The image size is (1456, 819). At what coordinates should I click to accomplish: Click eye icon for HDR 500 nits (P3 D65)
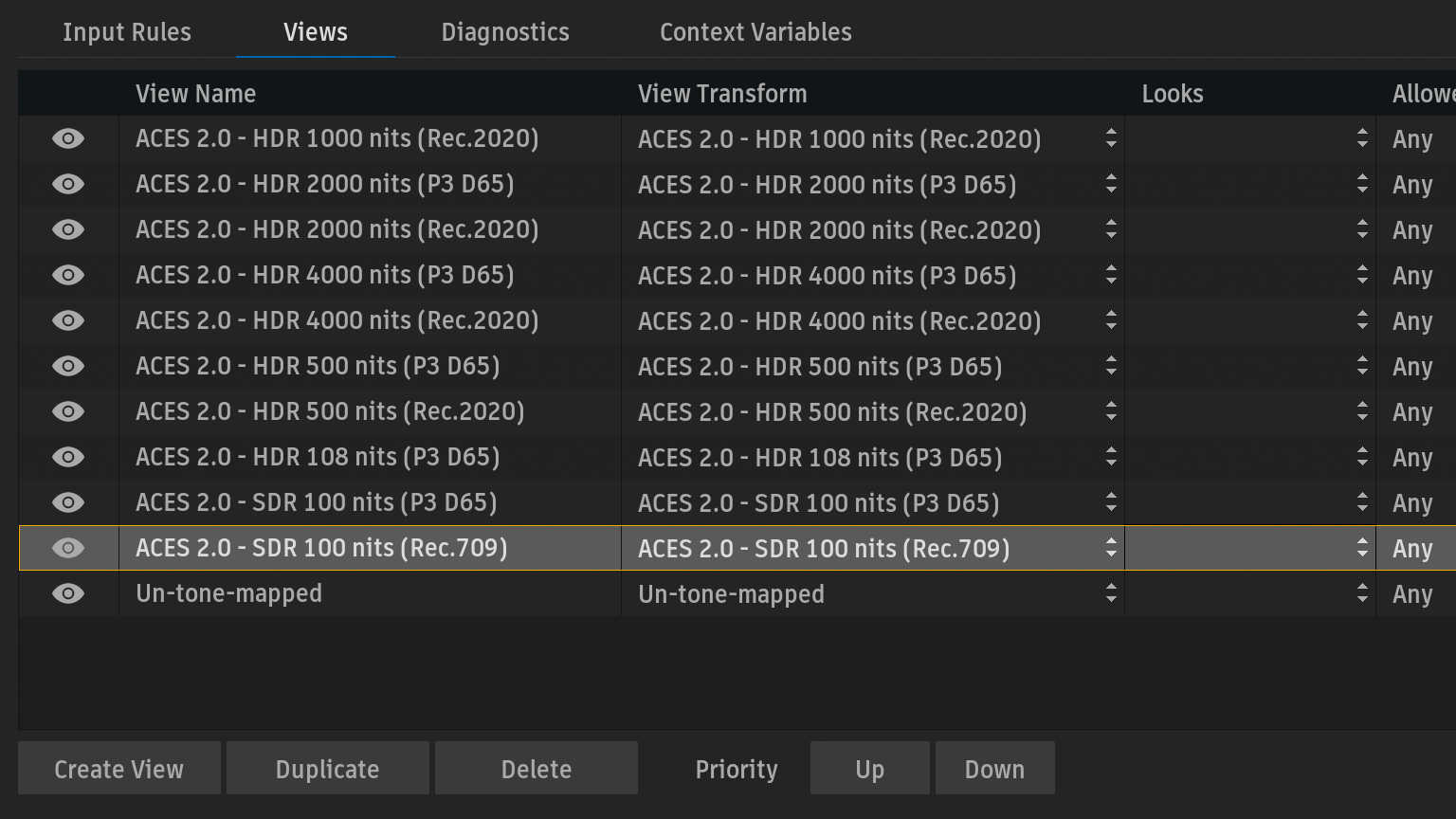tap(68, 367)
